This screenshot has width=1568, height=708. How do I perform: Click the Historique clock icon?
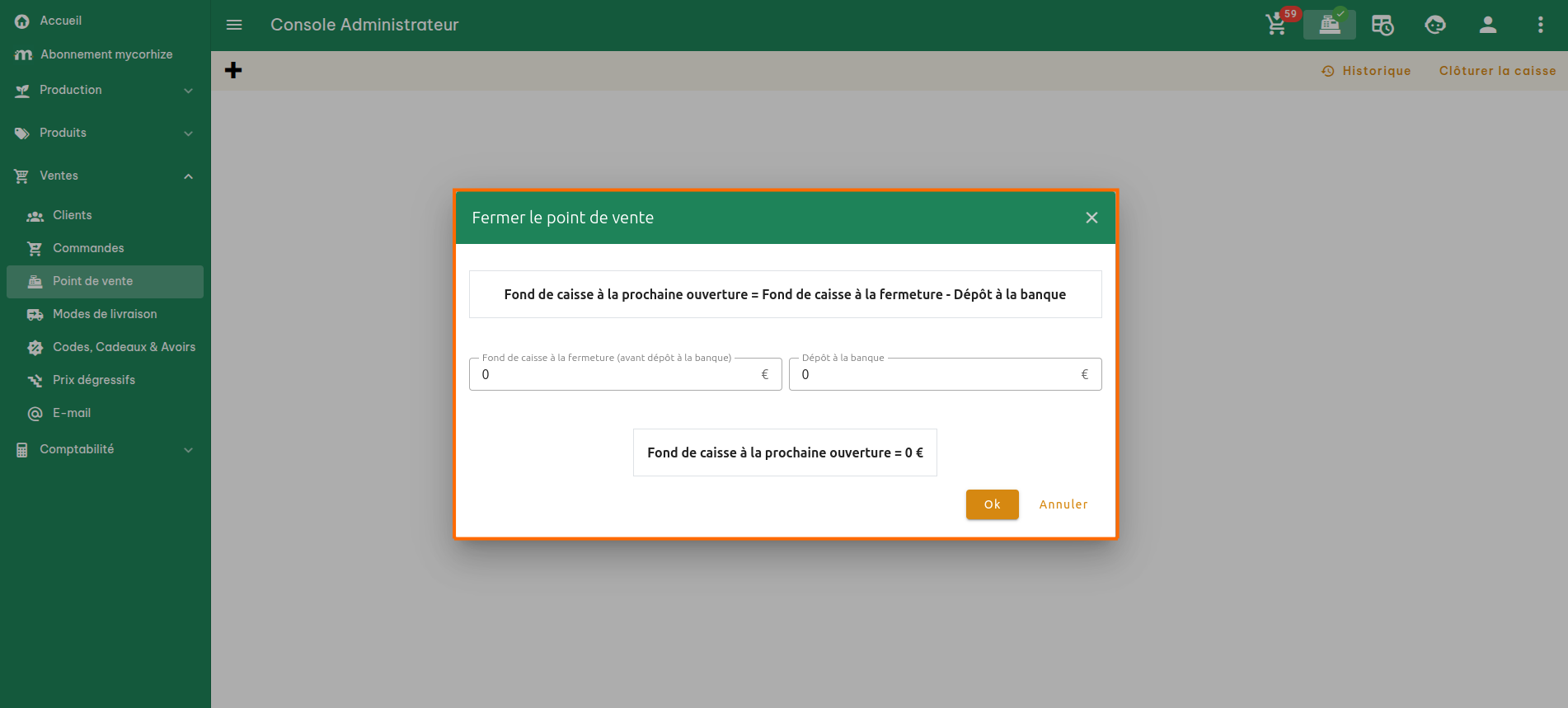[1327, 72]
